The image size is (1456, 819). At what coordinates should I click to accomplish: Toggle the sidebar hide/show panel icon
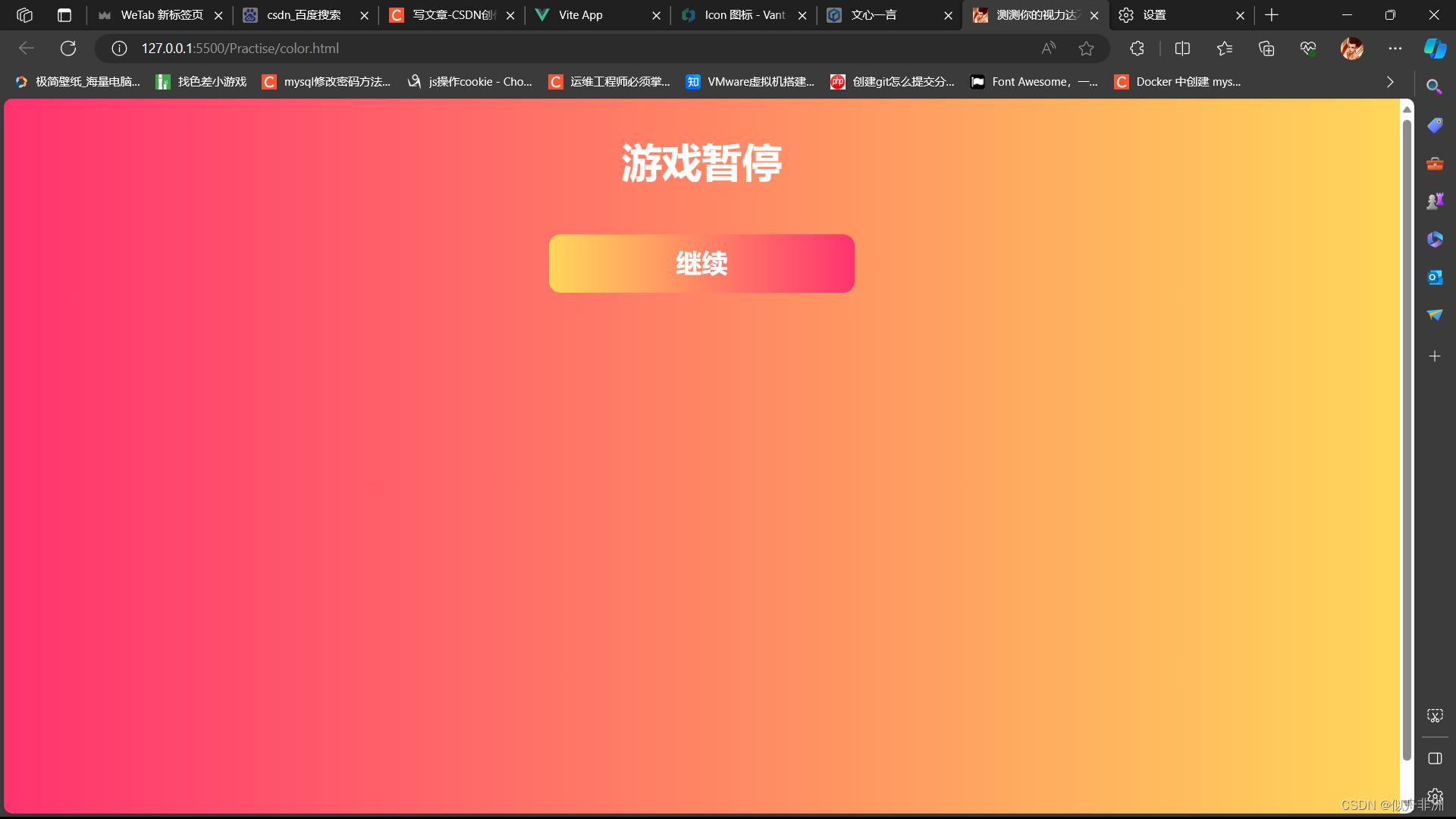click(1434, 758)
